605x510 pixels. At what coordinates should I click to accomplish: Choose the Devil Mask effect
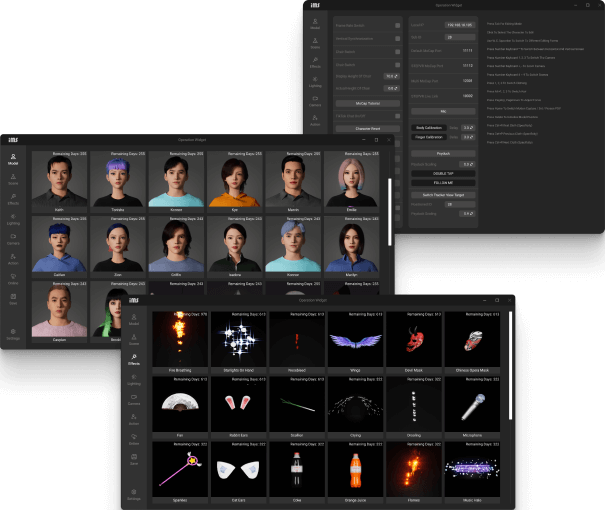pos(415,341)
